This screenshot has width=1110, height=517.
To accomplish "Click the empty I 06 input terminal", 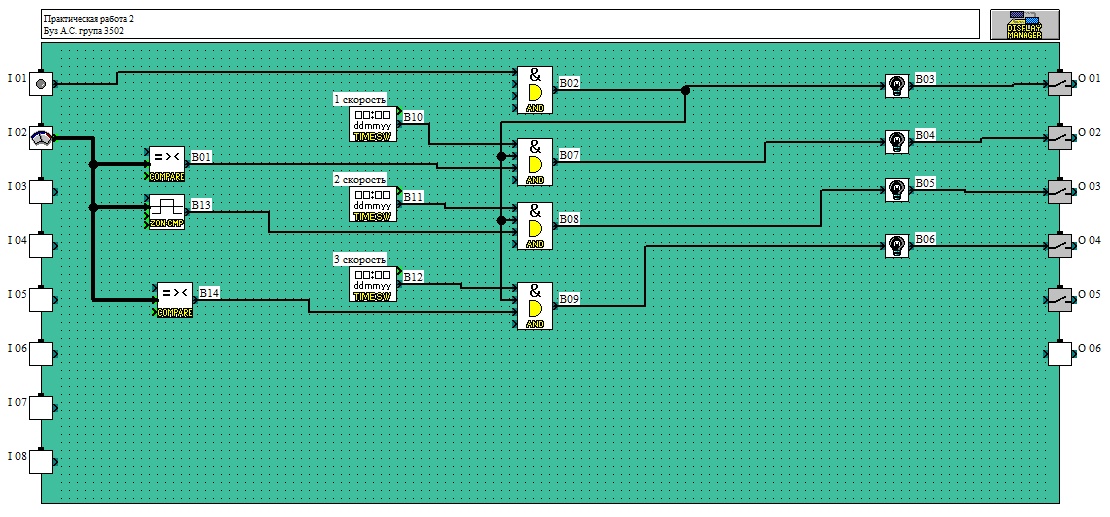I will [41, 353].
